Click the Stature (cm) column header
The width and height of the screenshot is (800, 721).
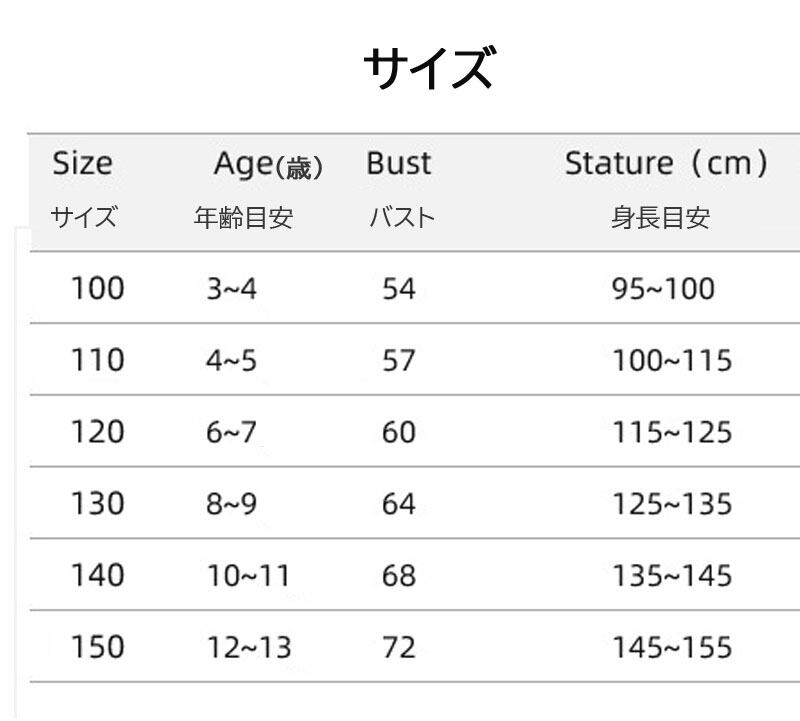click(666, 163)
